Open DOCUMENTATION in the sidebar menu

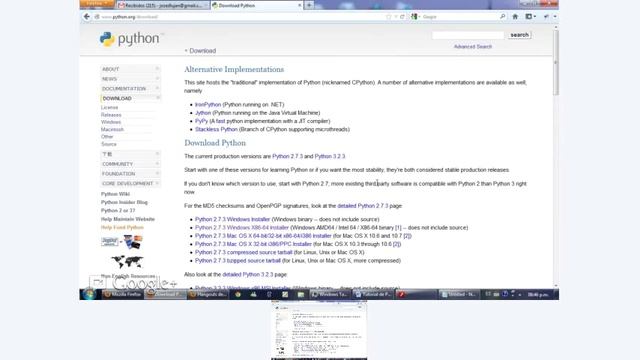130,89
